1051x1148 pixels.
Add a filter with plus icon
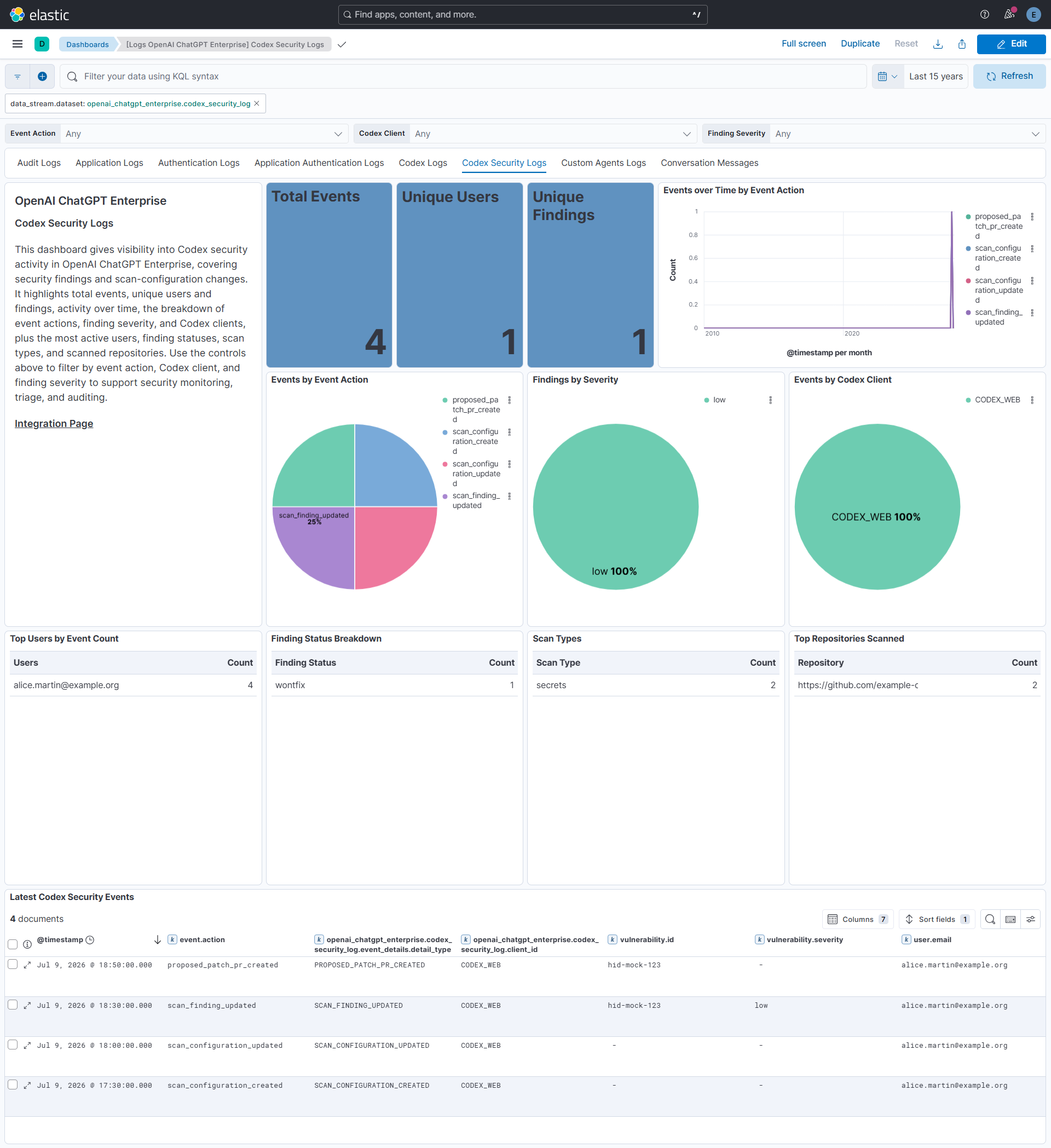click(x=42, y=76)
